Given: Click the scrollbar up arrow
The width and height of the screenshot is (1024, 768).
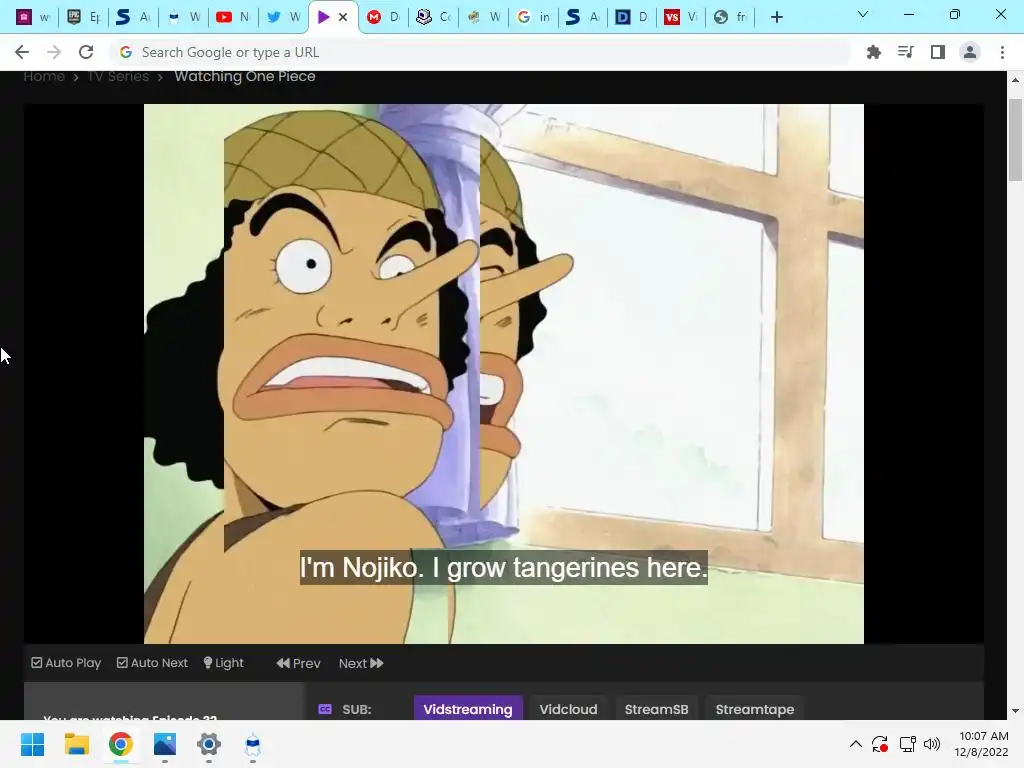Looking at the screenshot, I should [1015, 80].
